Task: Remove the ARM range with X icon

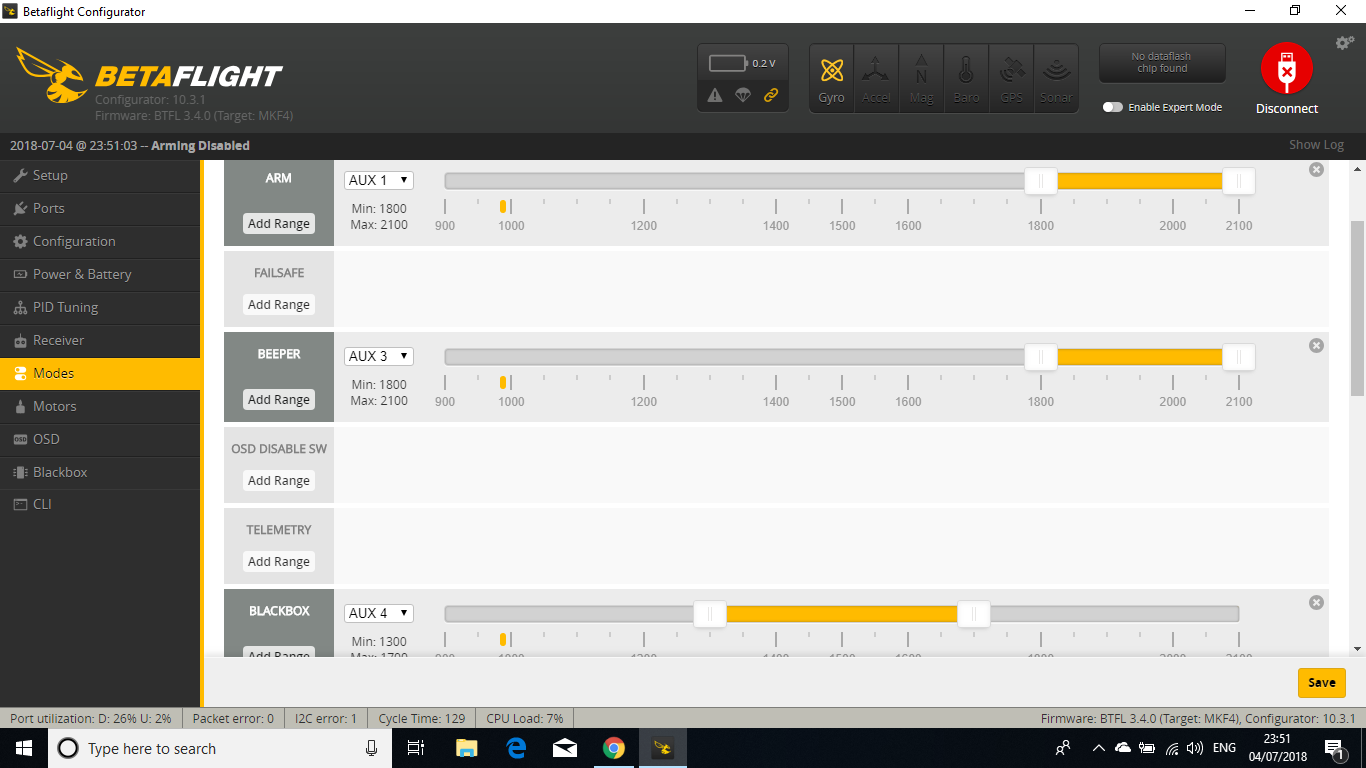Action: coord(1316,170)
